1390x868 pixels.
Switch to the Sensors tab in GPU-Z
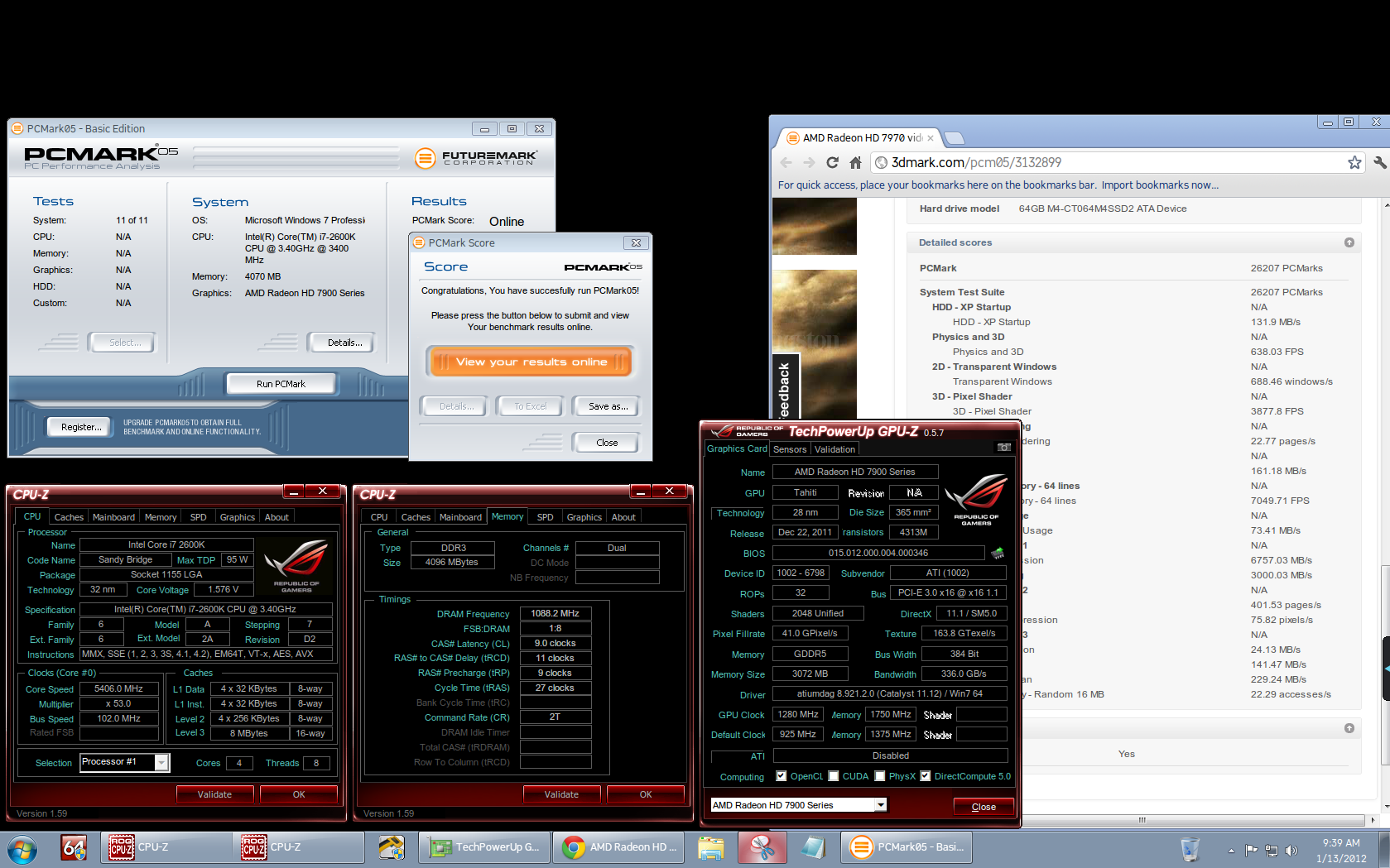(790, 449)
